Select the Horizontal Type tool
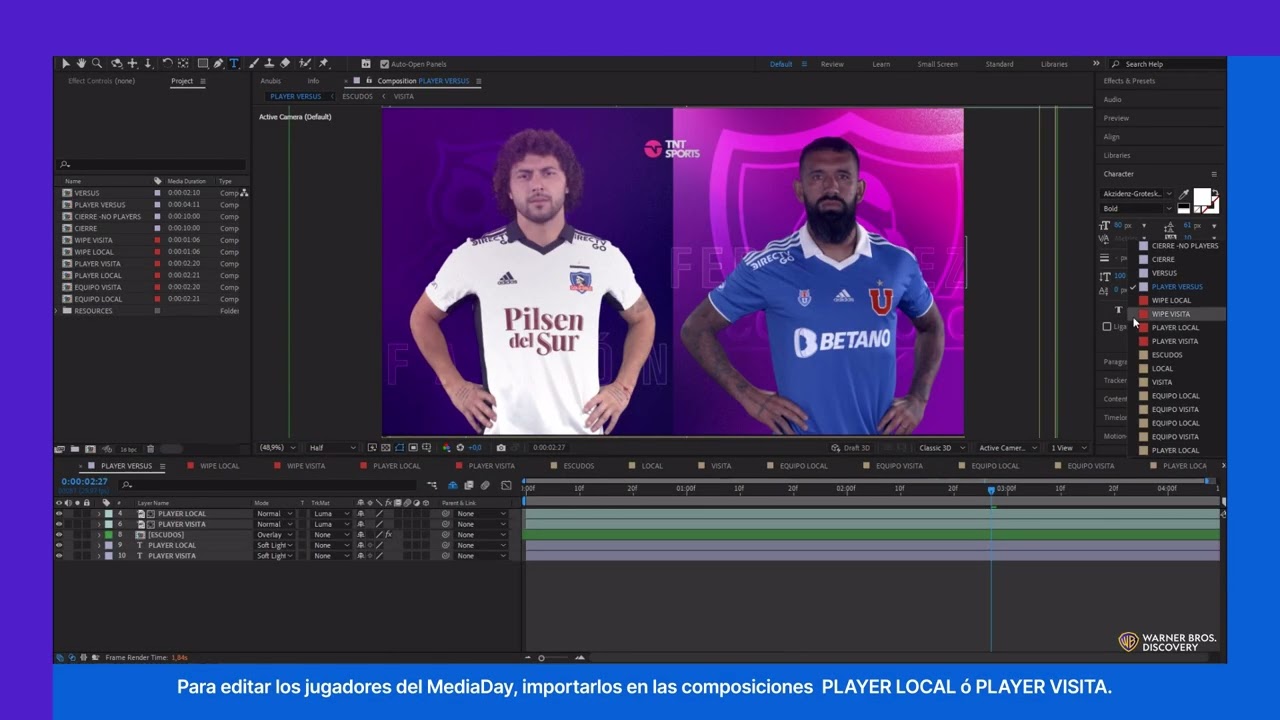This screenshot has width=1280, height=720. click(x=233, y=63)
